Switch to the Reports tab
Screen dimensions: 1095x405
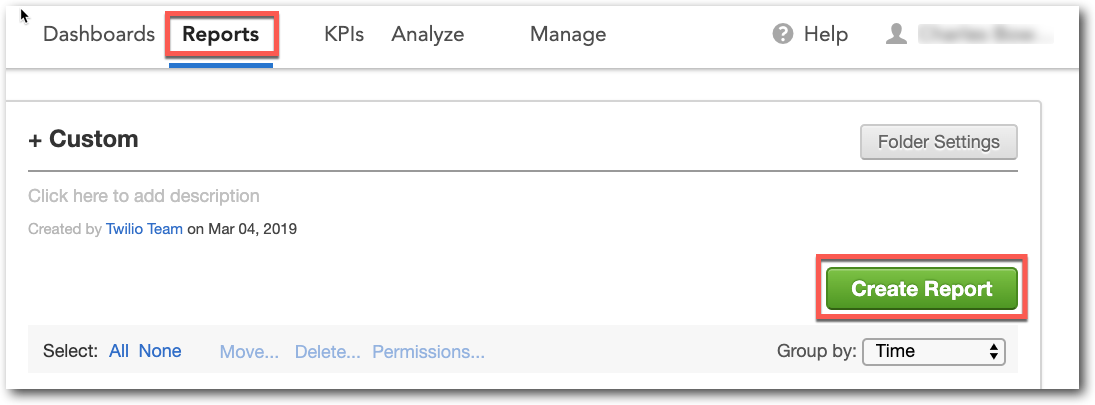point(220,35)
